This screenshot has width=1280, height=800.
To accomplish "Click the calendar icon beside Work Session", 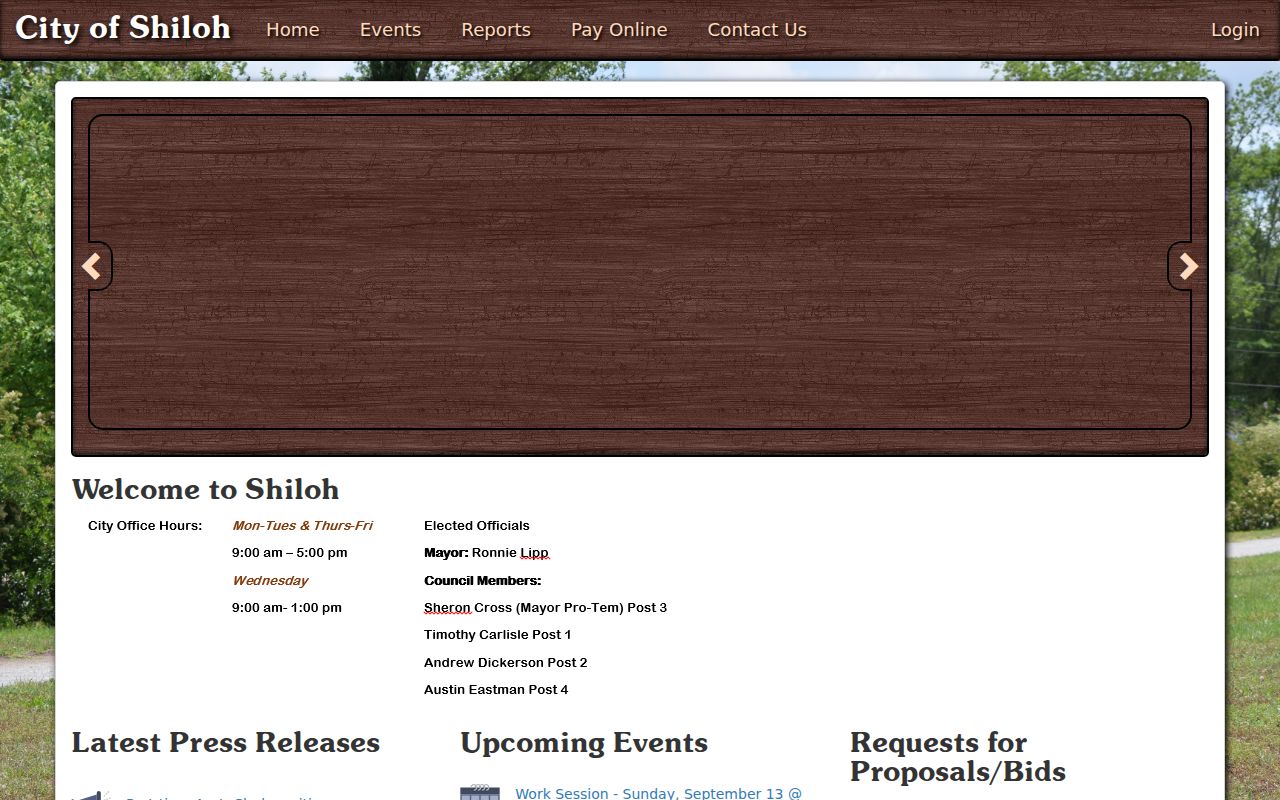I will pos(480,793).
